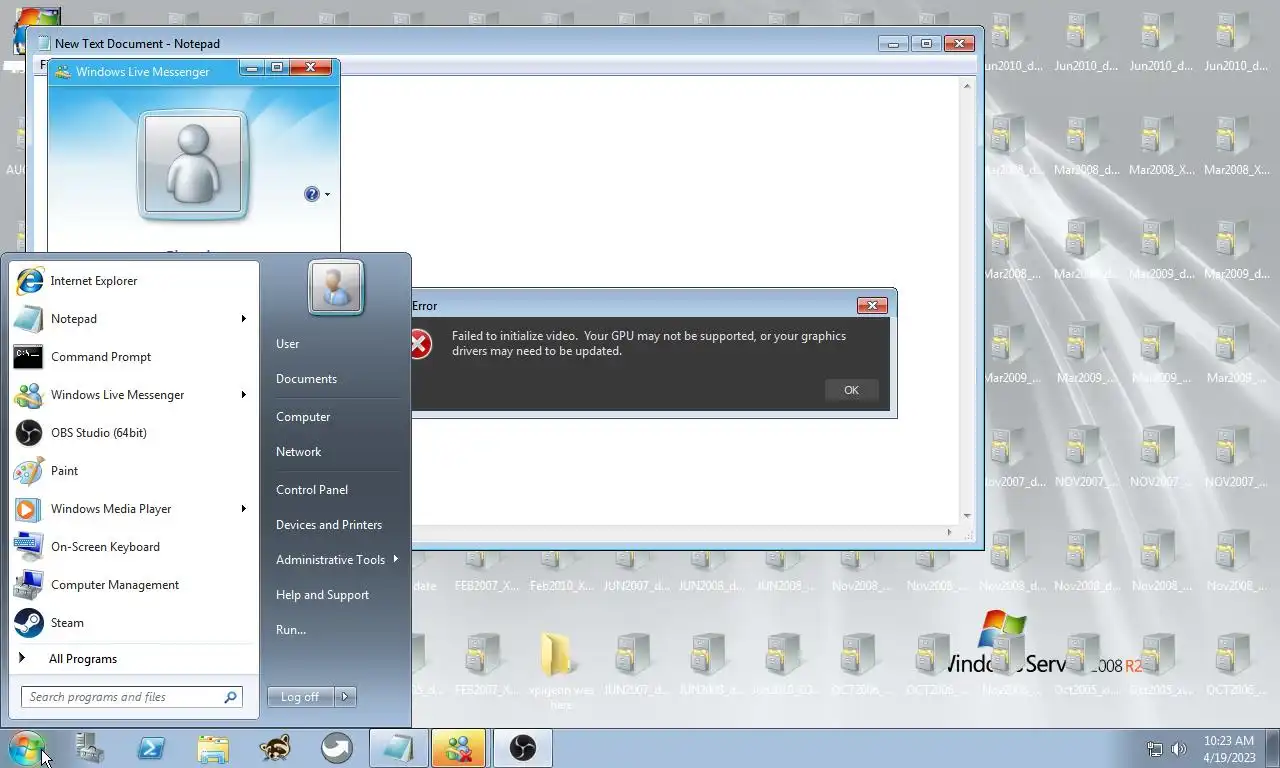1280x768 pixels.
Task: Click the help icon in Windows Live Messenger
Action: click(x=312, y=194)
